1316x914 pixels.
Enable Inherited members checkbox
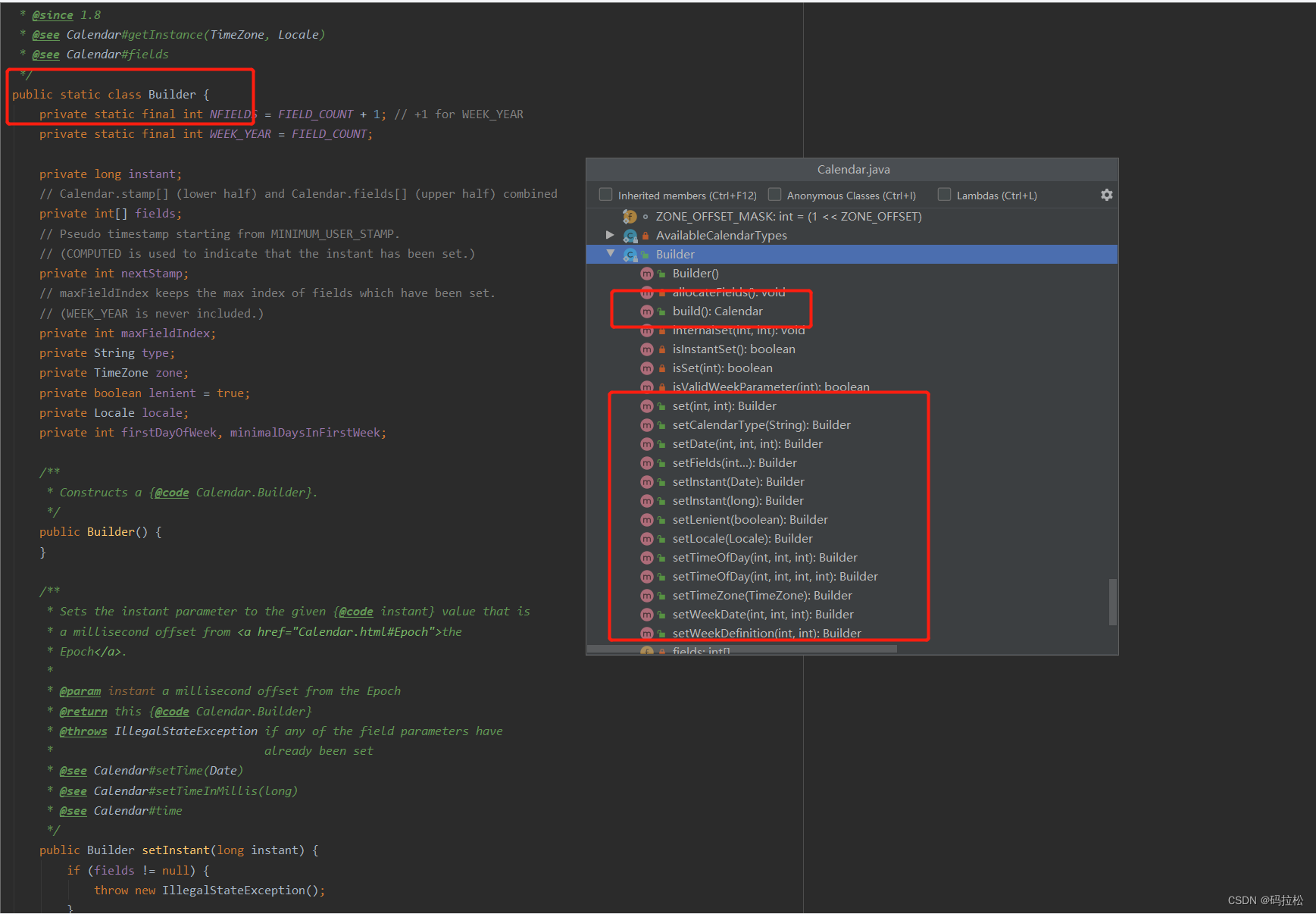[x=605, y=195]
